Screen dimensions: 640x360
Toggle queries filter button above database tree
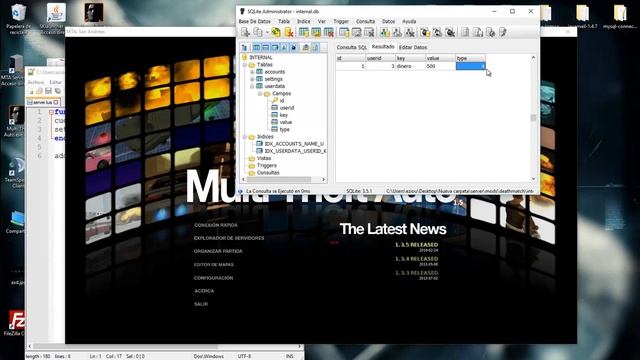[294, 48]
